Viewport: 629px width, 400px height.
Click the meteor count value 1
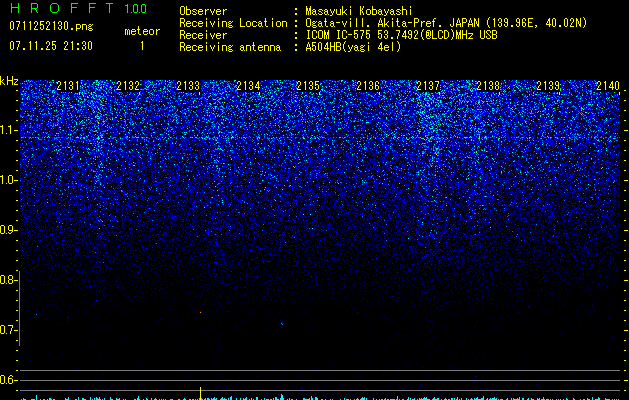point(142,46)
